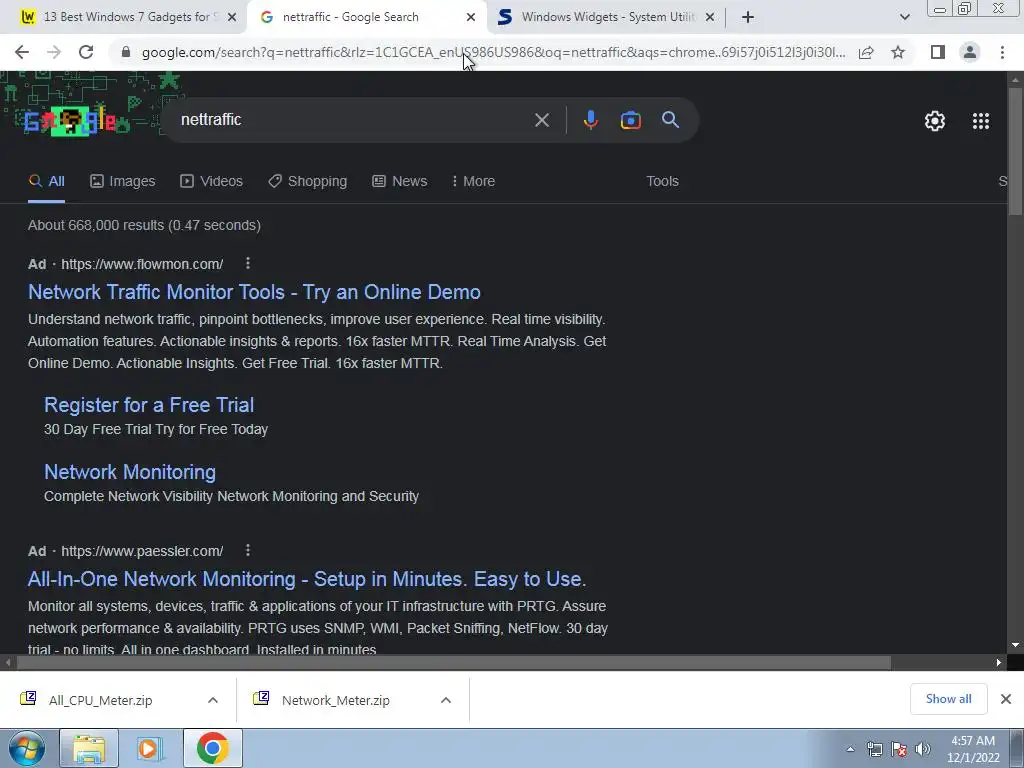
Task: Open Network Traffic Monitor Tools link
Action: pyautogui.click(x=254, y=292)
